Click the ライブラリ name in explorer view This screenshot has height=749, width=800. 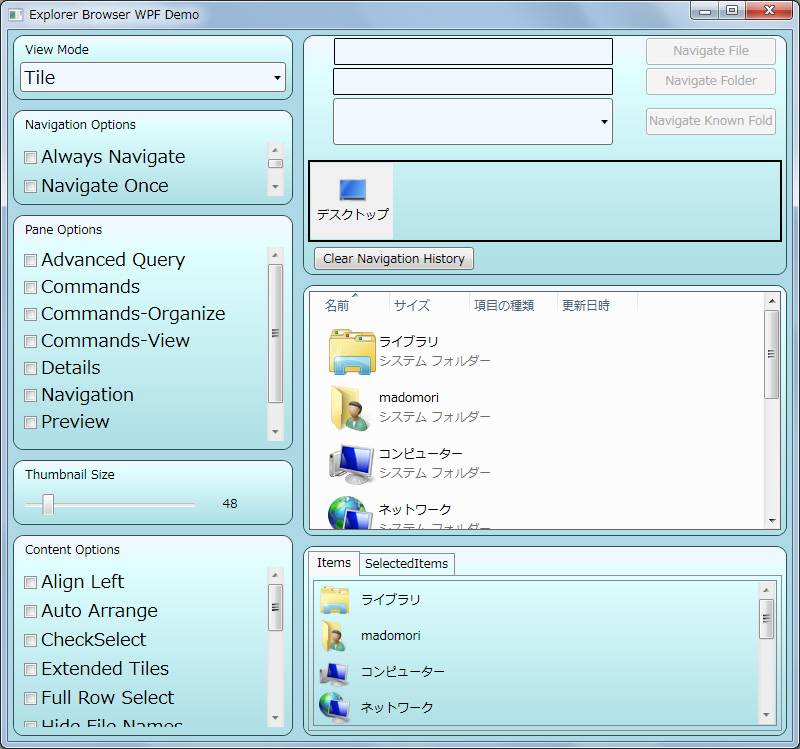[x=409, y=341]
